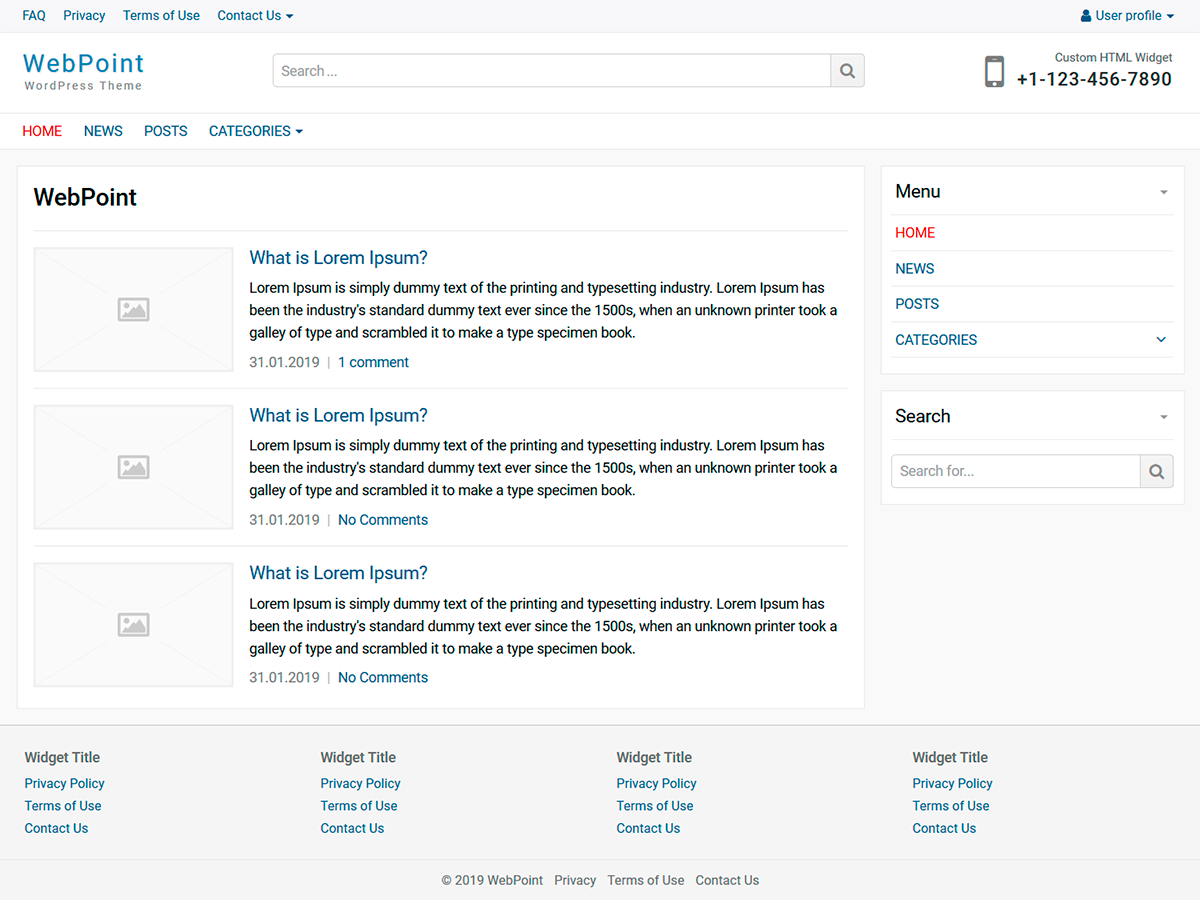1200x900 pixels.
Task: Click the magnifier icon in the sidebar Search widget
Action: click(1156, 470)
